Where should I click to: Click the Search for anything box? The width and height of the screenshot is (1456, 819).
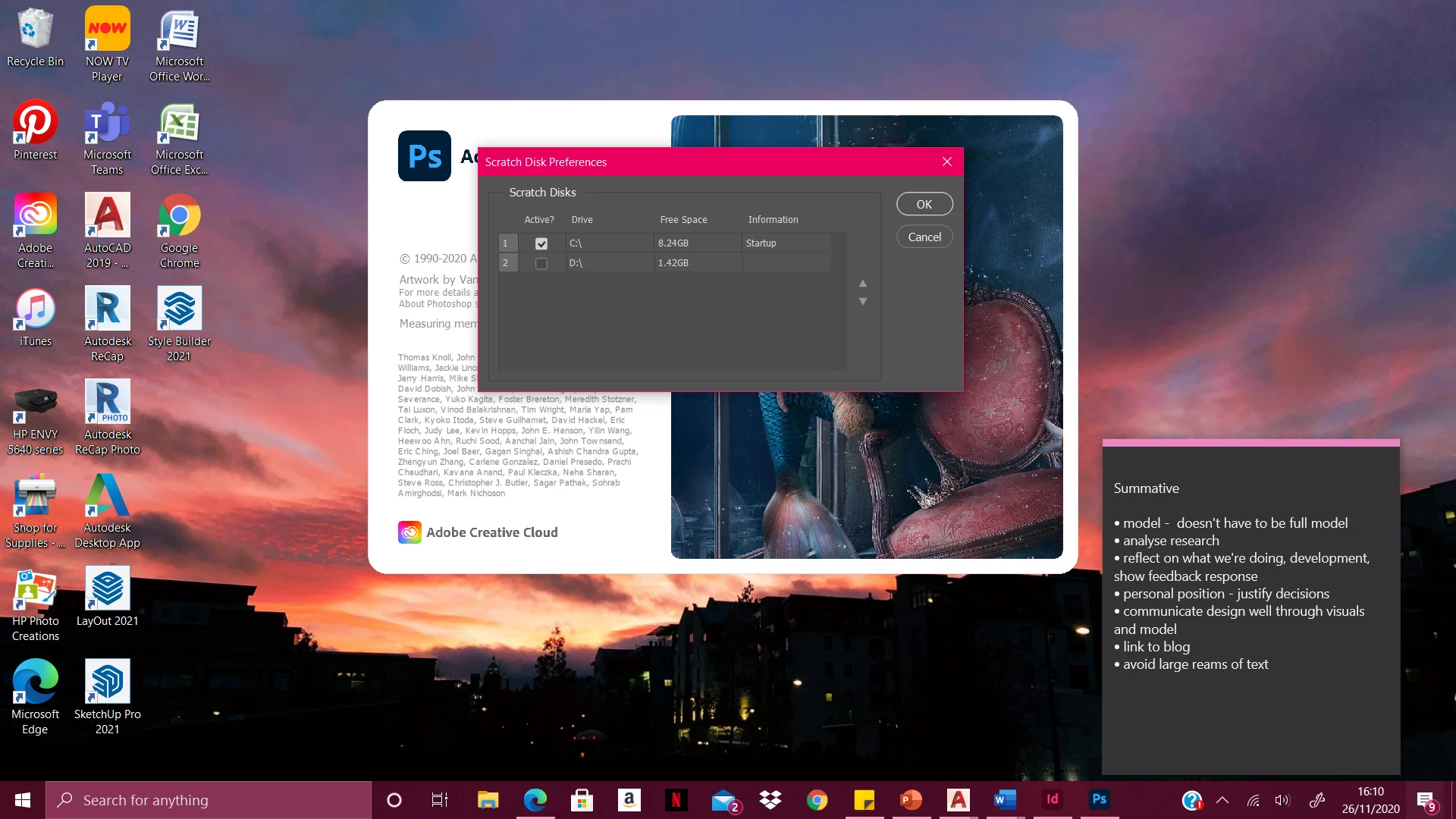209,799
